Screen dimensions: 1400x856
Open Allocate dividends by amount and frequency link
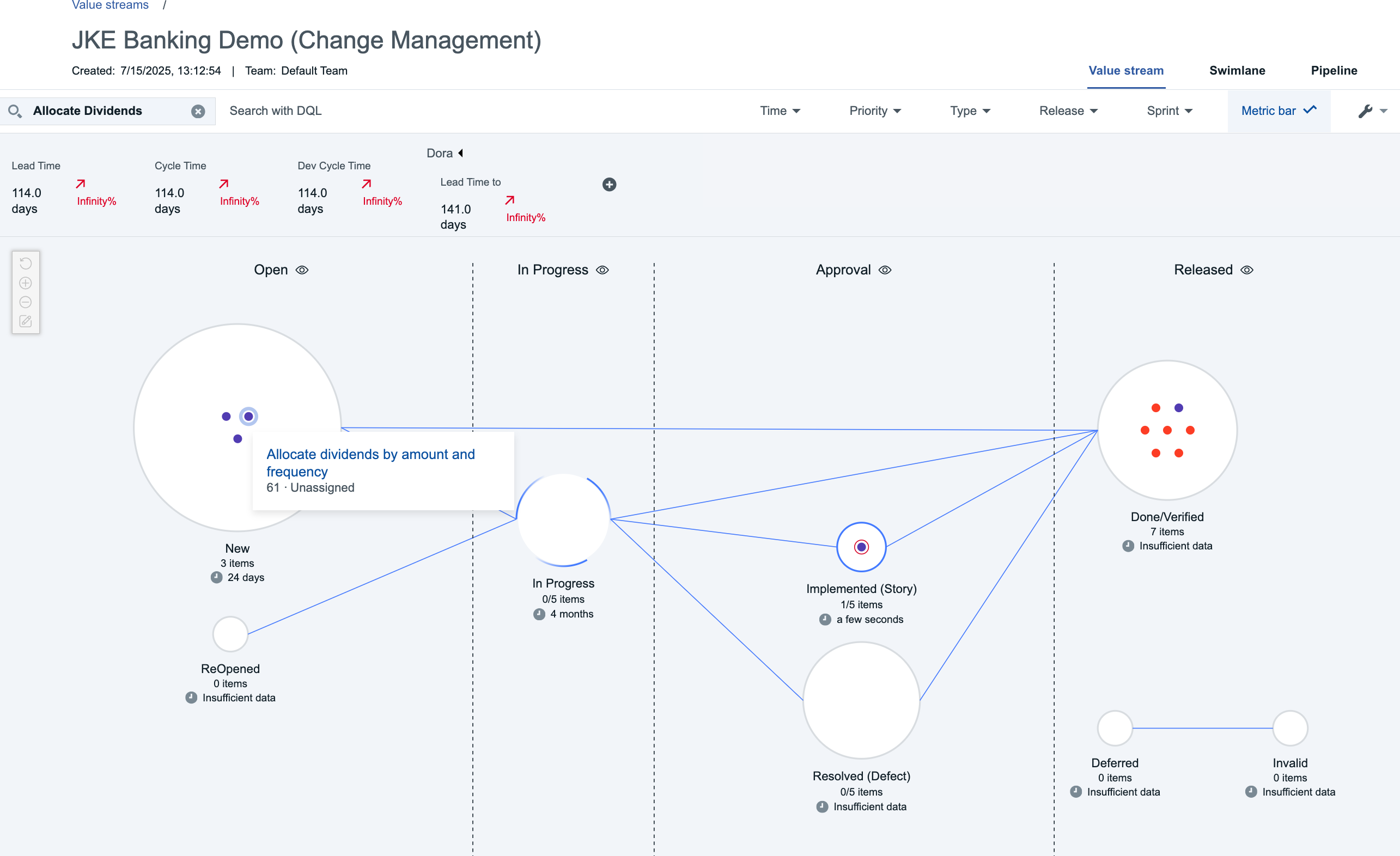370,462
